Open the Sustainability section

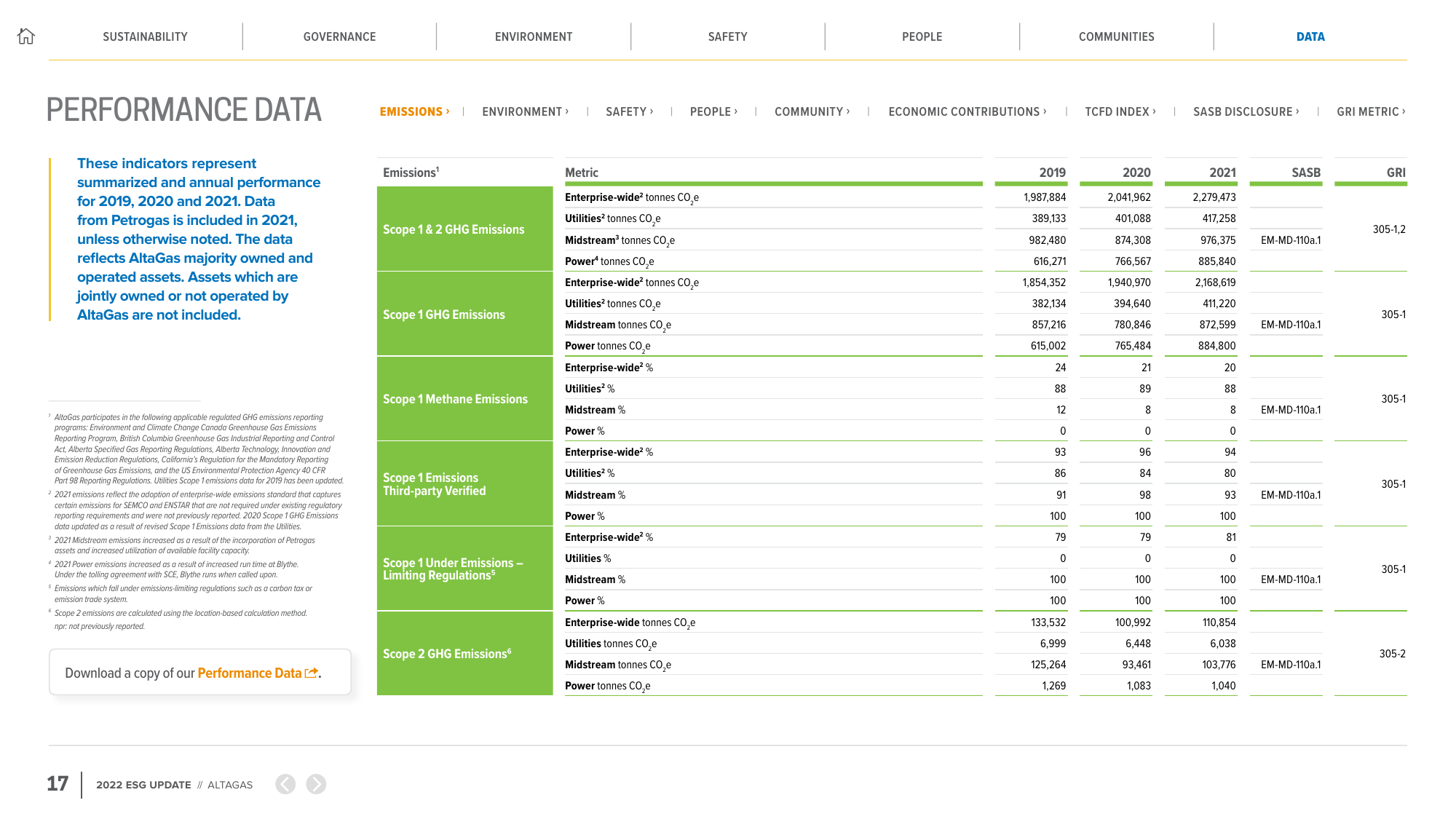(145, 36)
